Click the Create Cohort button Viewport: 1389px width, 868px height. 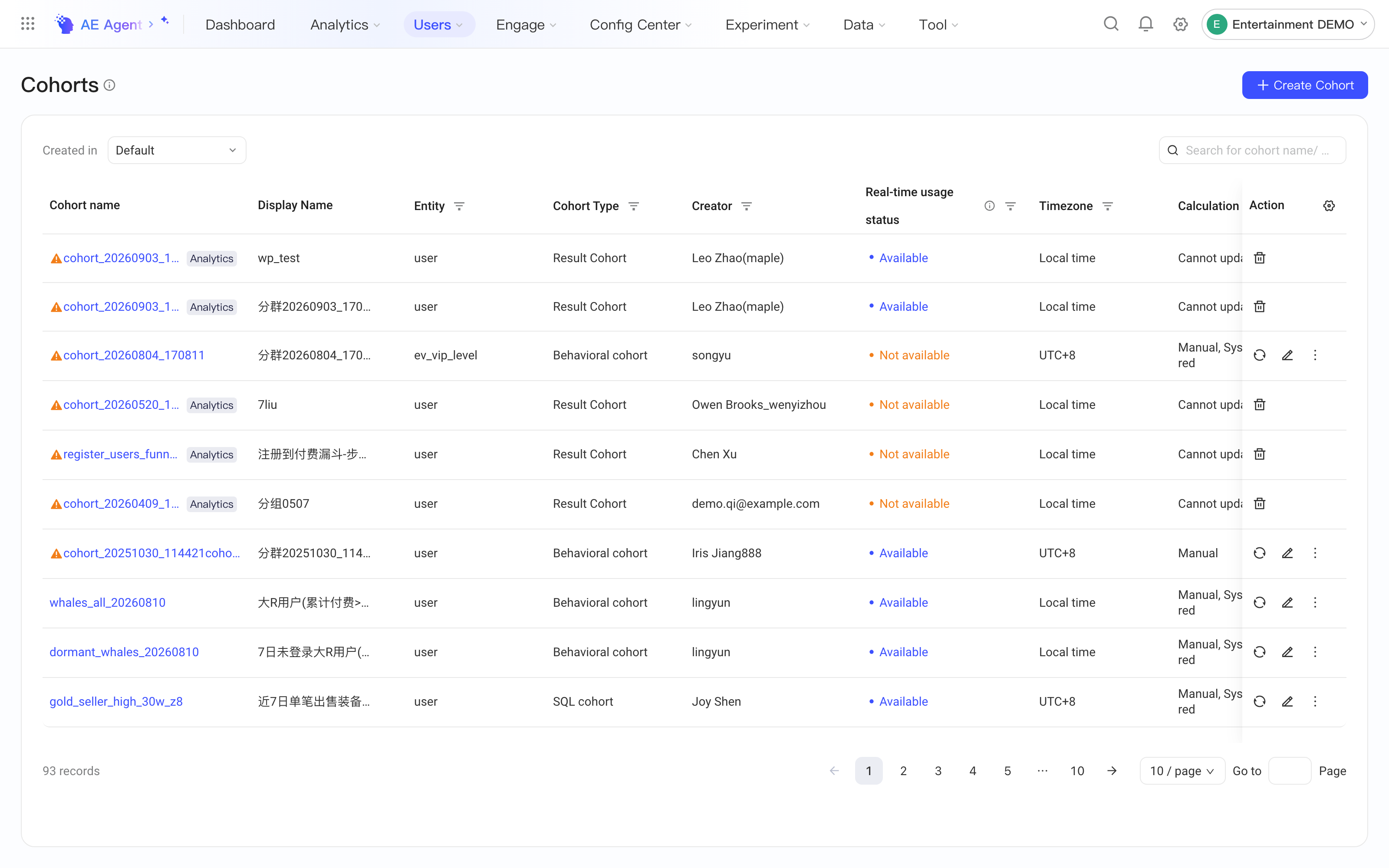(x=1305, y=85)
